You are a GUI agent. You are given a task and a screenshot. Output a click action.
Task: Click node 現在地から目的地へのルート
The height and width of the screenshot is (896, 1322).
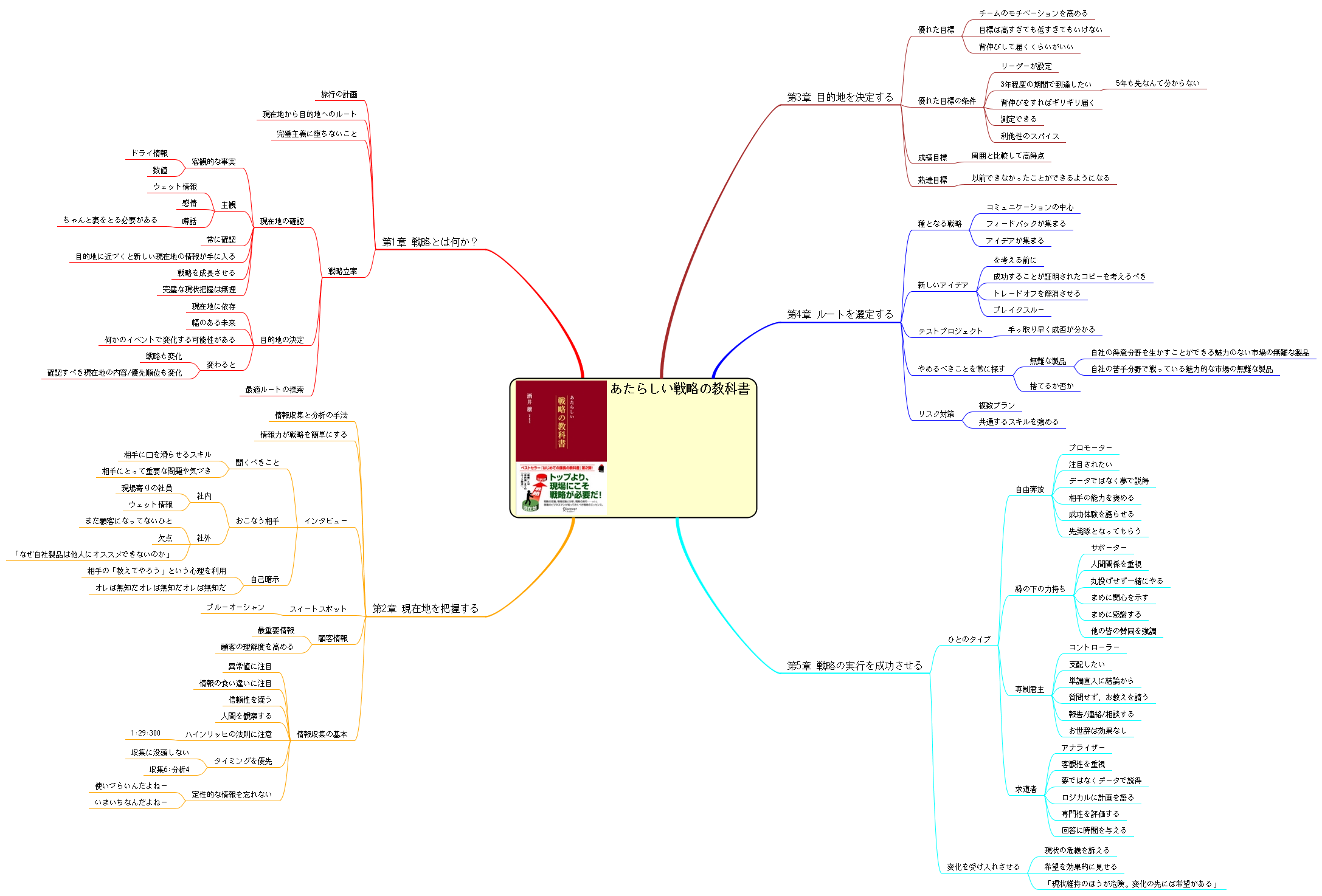tap(310, 114)
